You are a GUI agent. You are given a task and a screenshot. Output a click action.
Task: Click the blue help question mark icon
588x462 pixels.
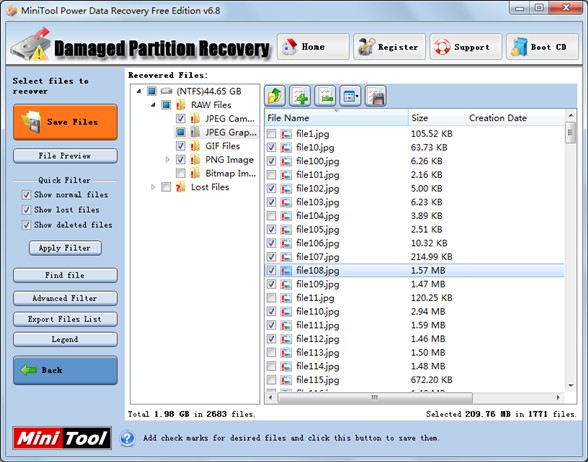(128, 438)
